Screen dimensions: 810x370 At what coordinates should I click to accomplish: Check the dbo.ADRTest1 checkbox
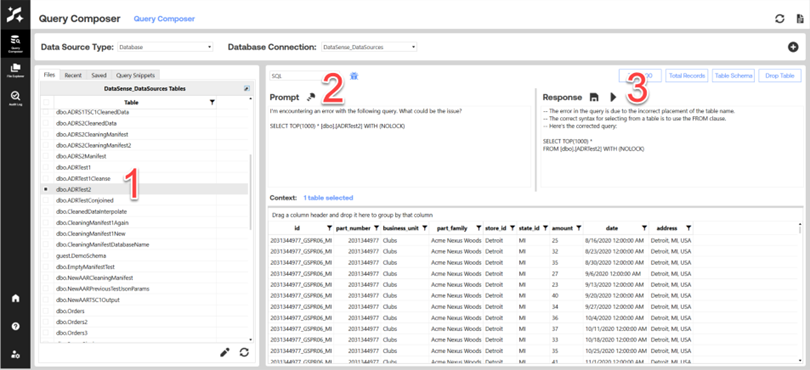pos(46,167)
